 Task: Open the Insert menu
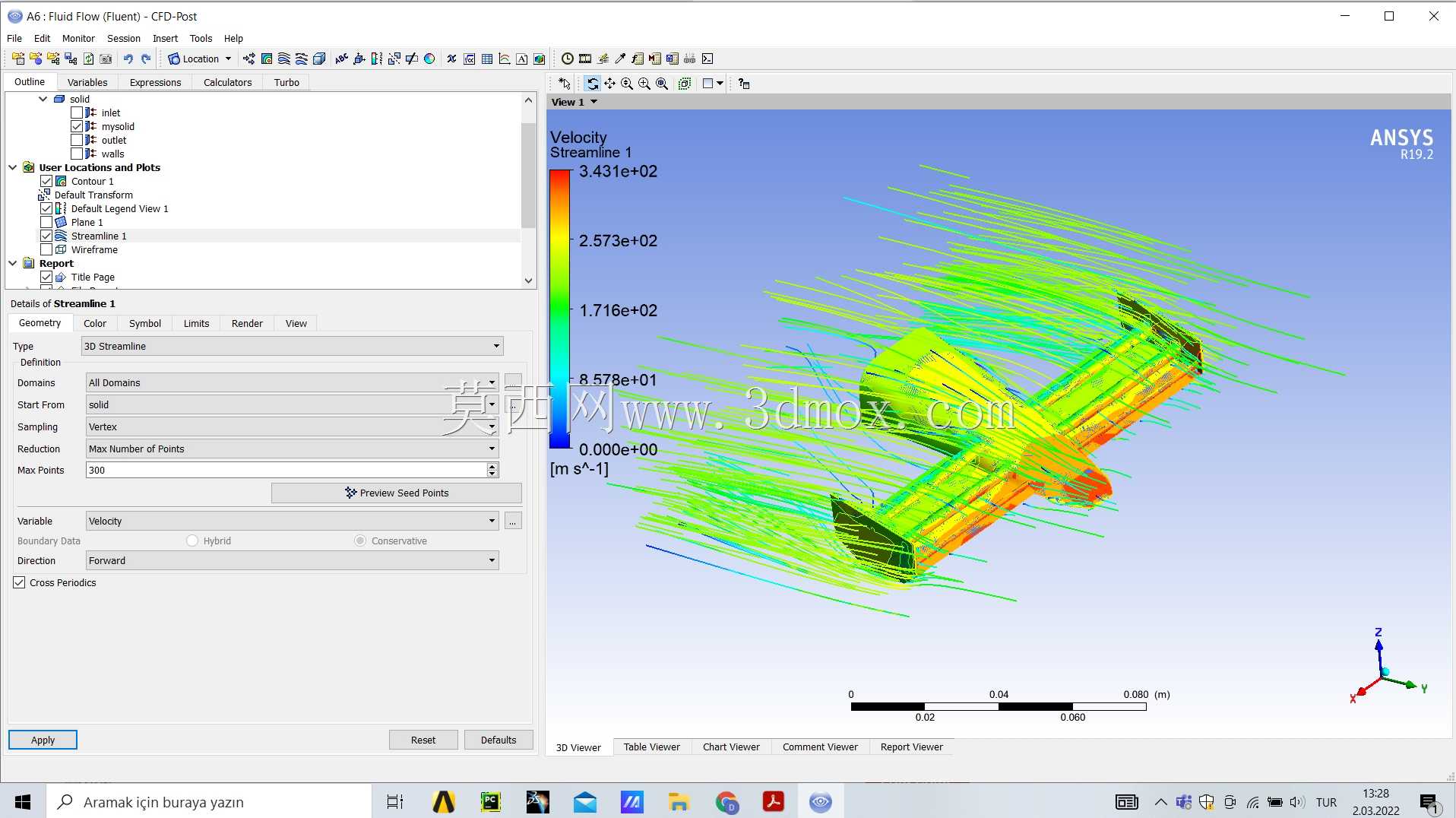(x=165, y=38)
